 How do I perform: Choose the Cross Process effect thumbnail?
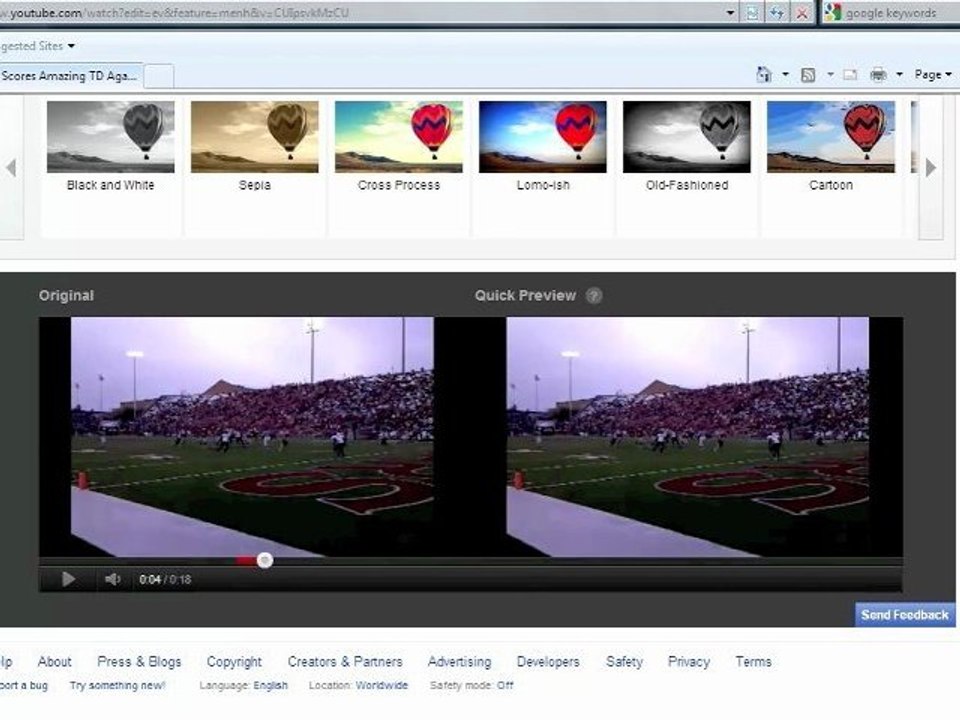[x=399, y=137]
